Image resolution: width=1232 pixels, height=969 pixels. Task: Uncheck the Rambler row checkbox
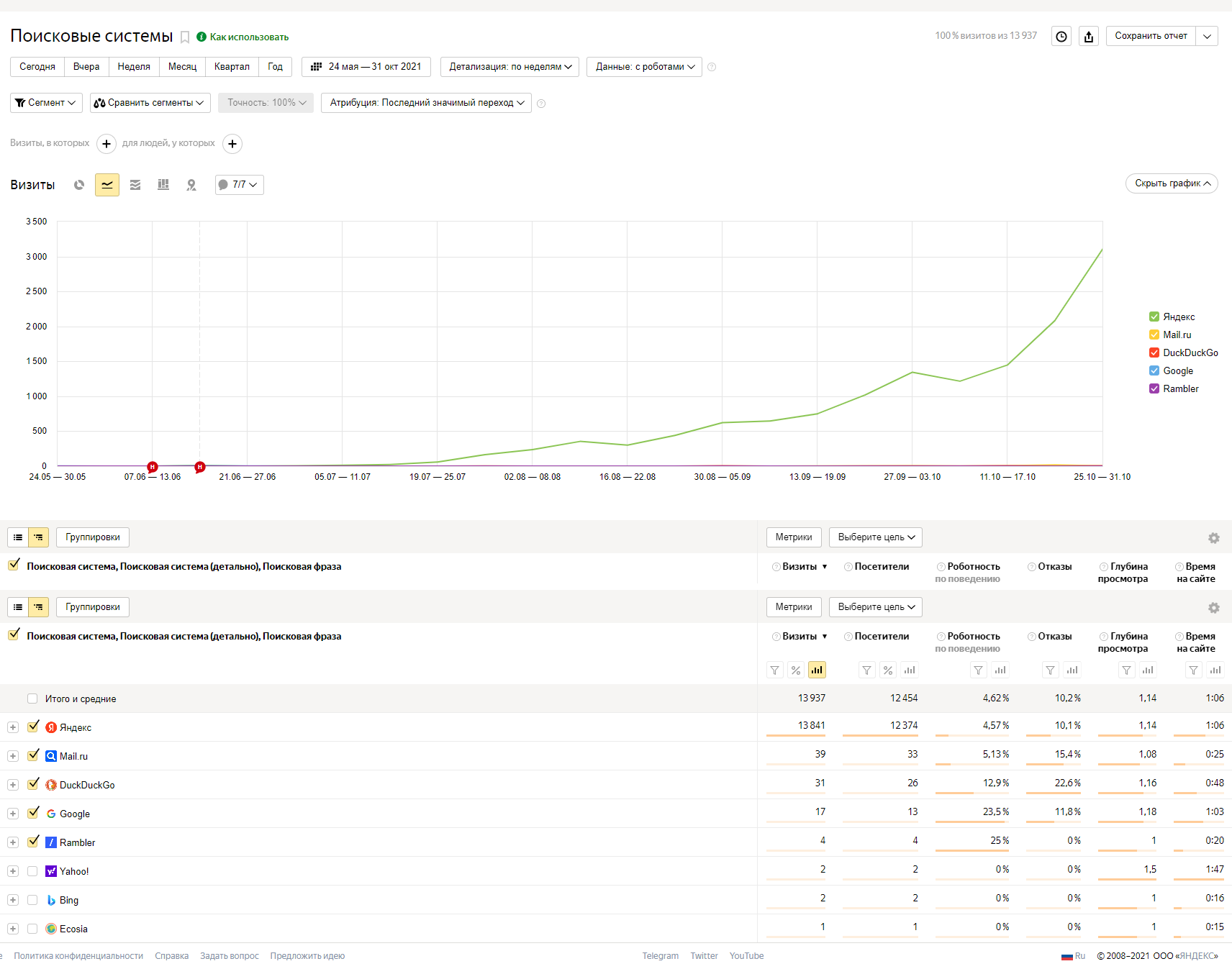coord(33,842)
